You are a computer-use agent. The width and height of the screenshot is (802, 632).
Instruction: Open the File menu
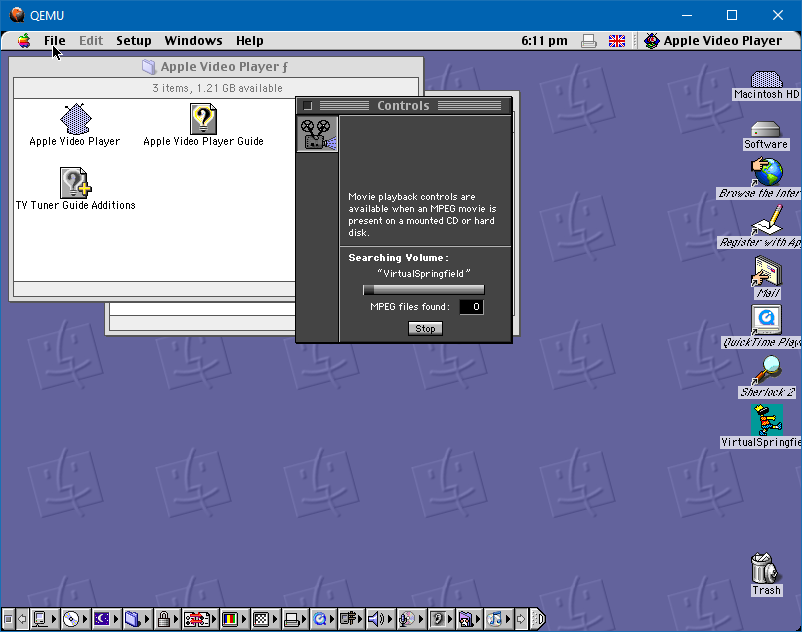point(54,41)
